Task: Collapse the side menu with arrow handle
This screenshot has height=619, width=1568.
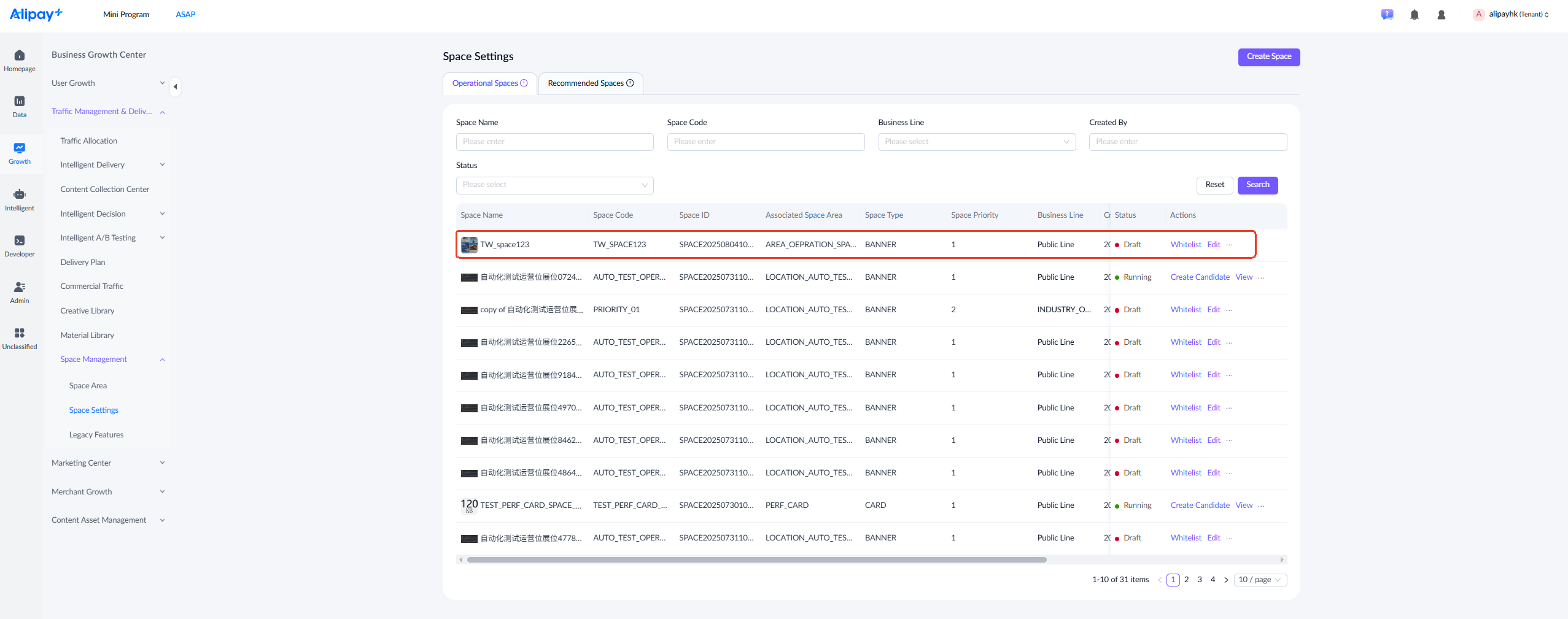Action: [x=176, y=87]
